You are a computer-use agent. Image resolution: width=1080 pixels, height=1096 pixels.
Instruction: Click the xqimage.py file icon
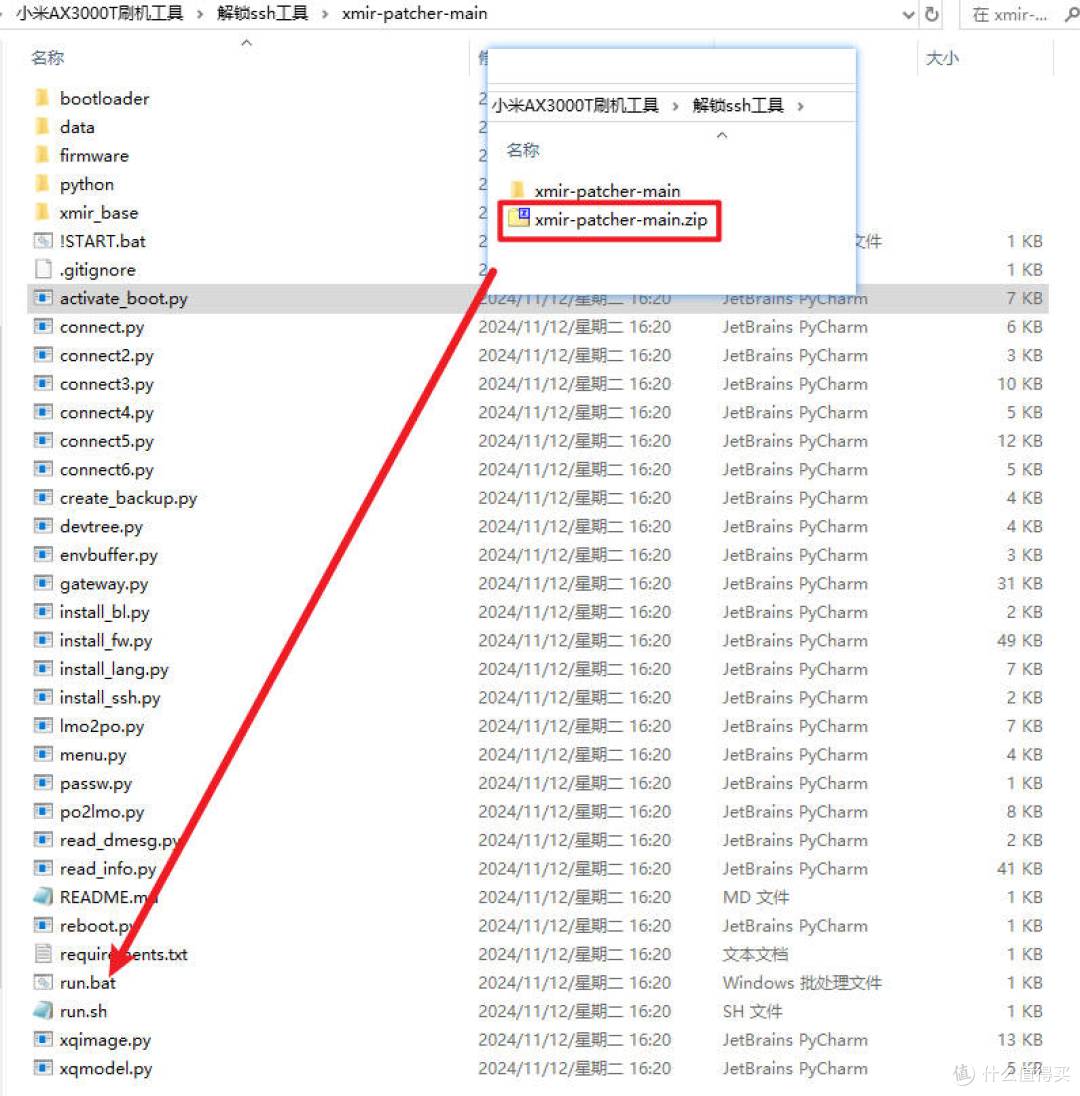[43, 1039]
